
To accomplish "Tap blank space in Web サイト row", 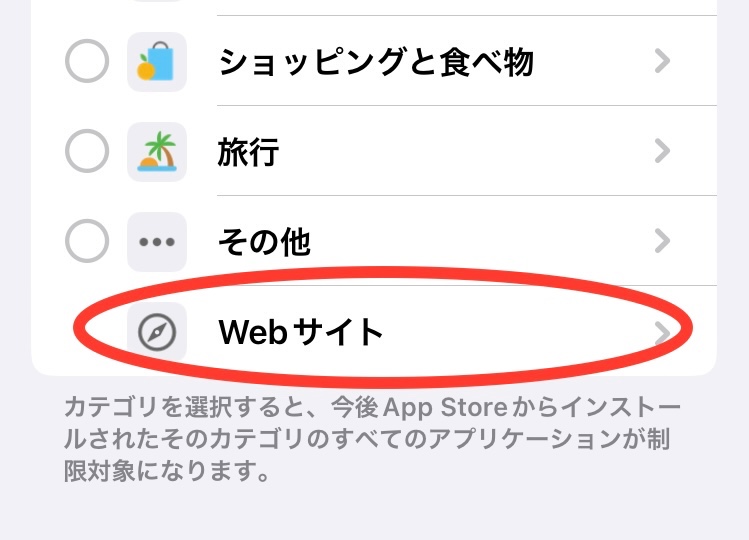I will tap(518, 332).
